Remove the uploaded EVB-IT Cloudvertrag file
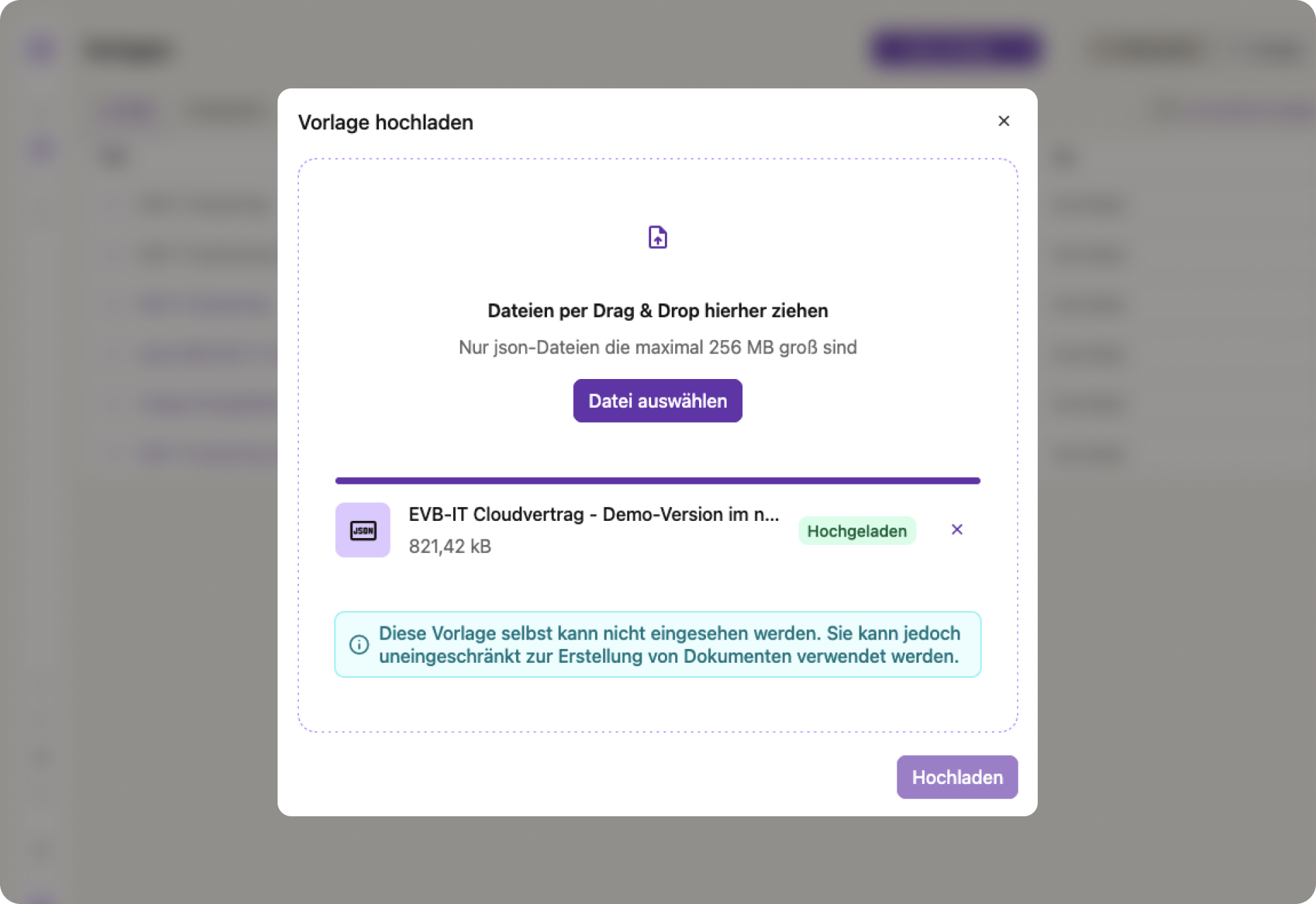 click(957, 530)
